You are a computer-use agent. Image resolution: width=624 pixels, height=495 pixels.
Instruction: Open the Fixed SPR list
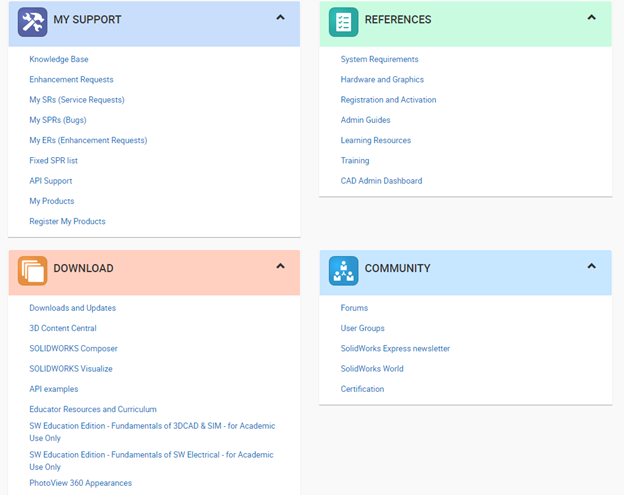point(53,161)
